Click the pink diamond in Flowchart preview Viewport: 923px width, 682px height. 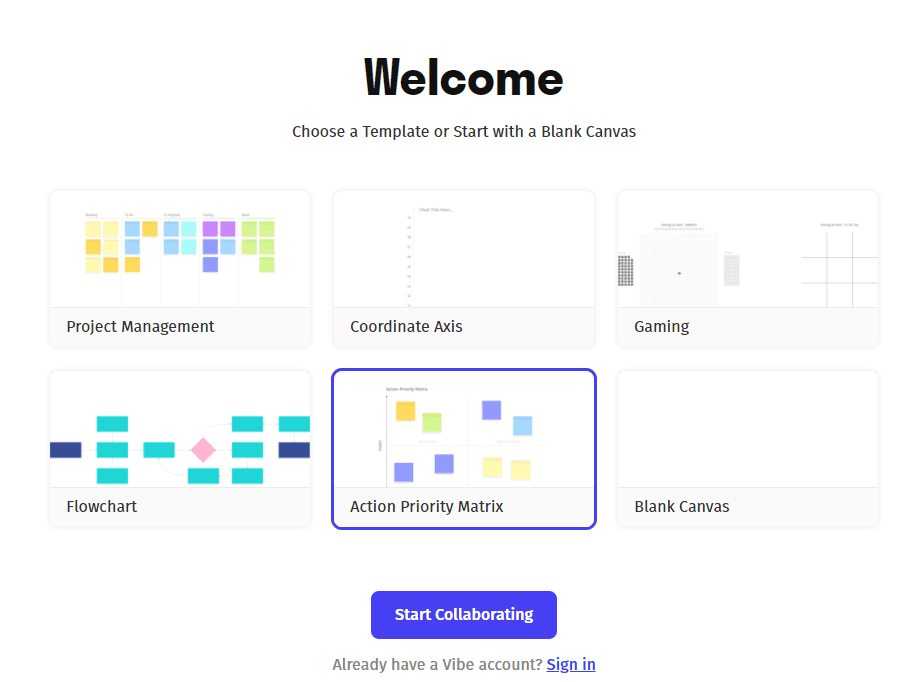[203, 450]
